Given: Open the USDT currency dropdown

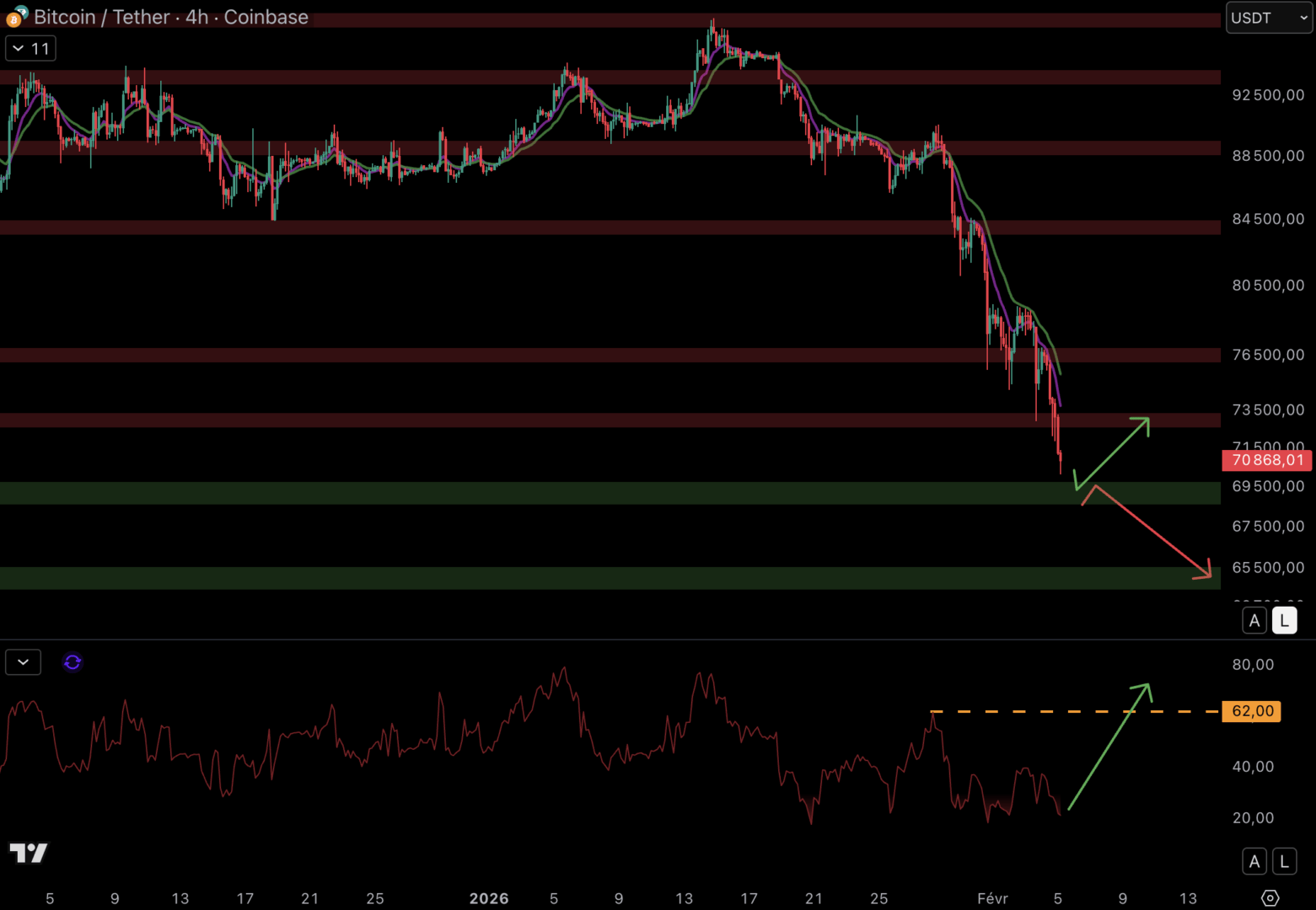Looking at the screenshot, I should (1268, 18).
